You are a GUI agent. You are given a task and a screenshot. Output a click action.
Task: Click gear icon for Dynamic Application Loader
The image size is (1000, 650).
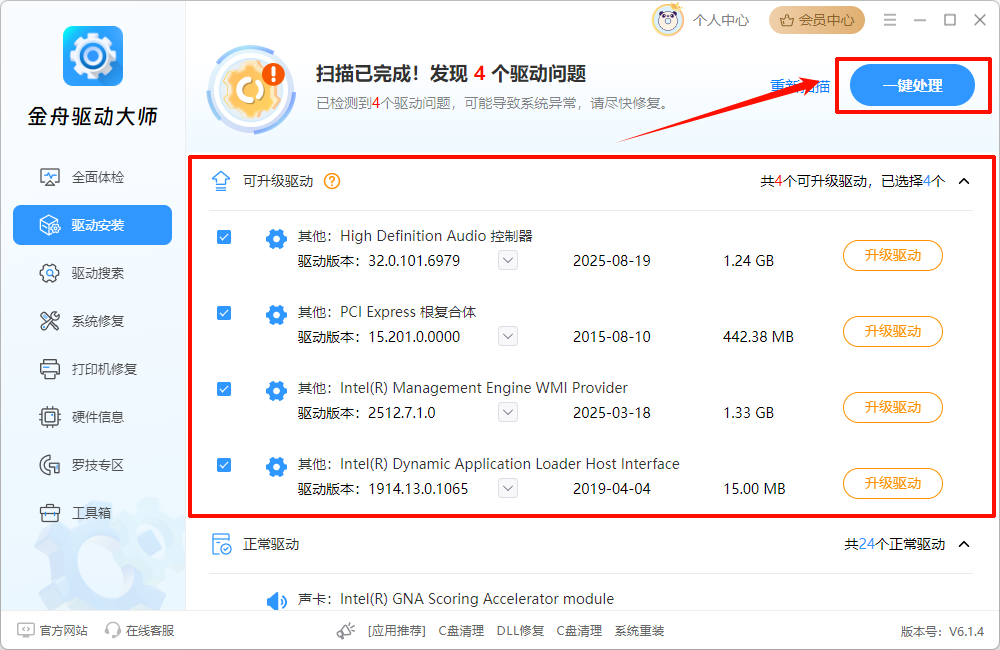(276, 466)
